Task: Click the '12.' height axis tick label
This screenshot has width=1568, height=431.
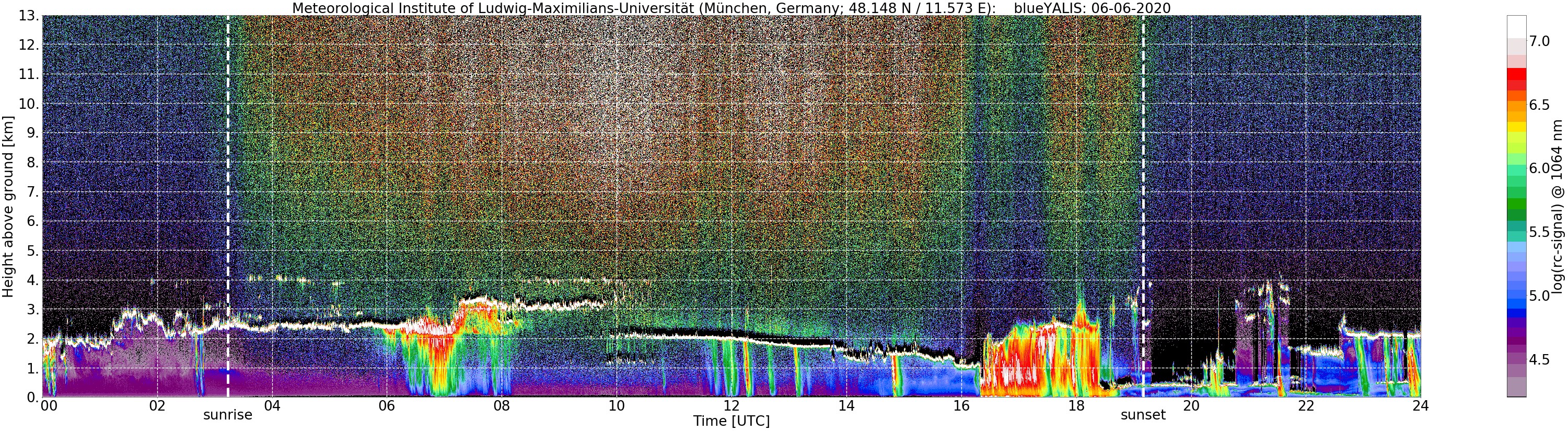Action: coord(29,45)
